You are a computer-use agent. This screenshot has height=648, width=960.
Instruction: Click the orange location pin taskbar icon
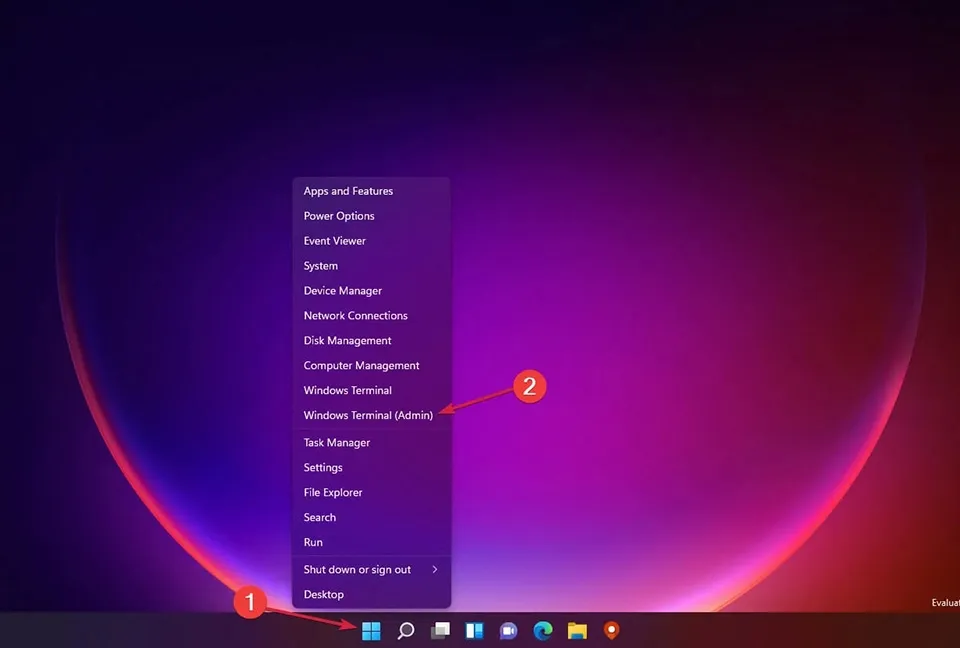click(x=610, y=631)
